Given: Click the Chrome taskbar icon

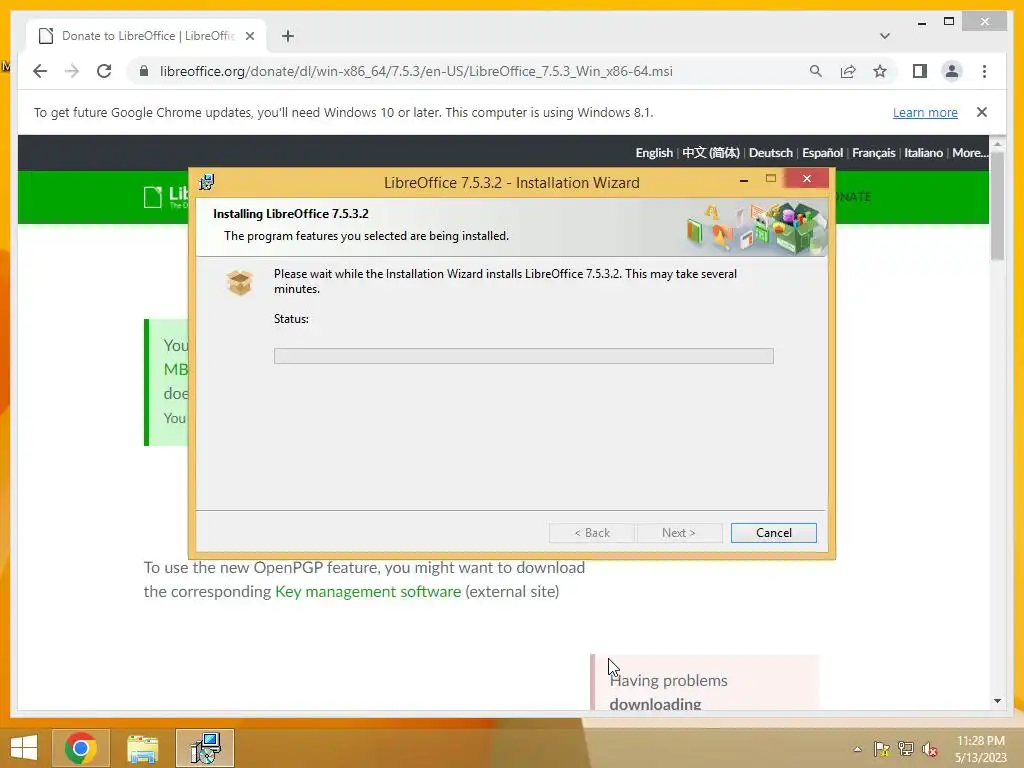Looking at the screenshot, I should (80, 748).
